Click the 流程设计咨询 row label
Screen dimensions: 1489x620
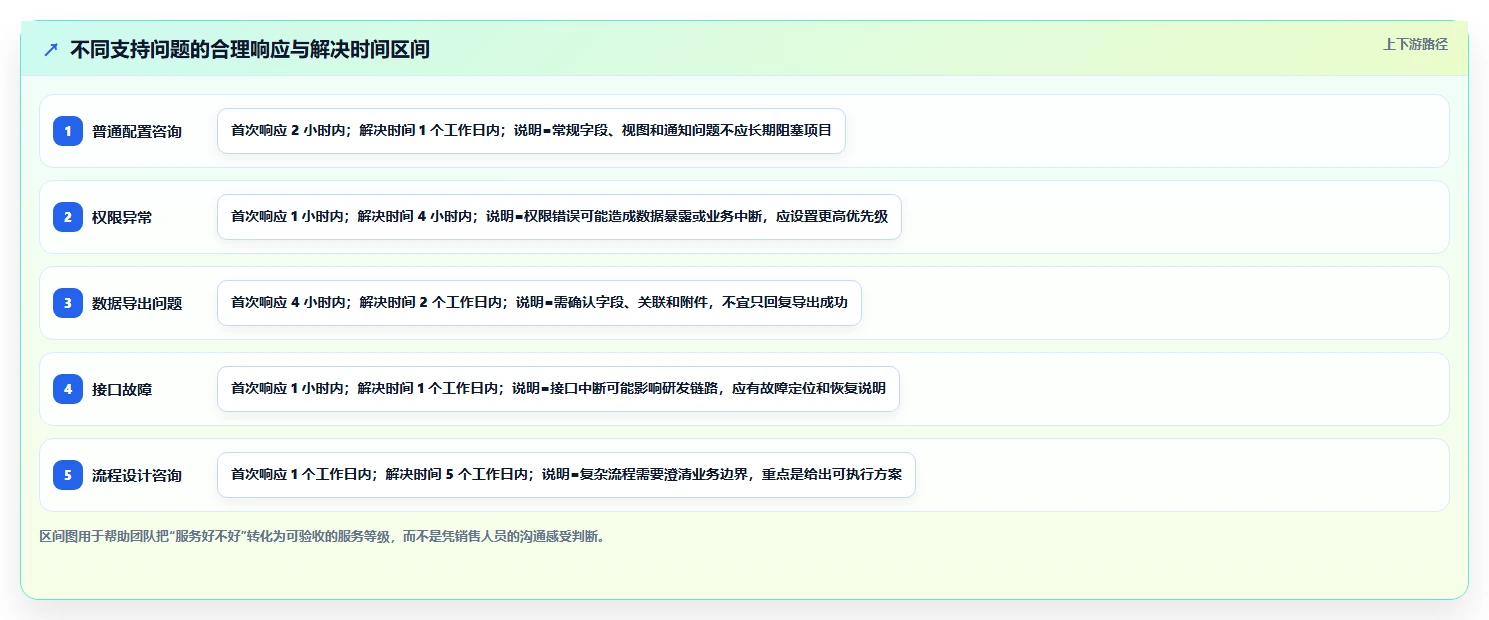pos(137,475)
